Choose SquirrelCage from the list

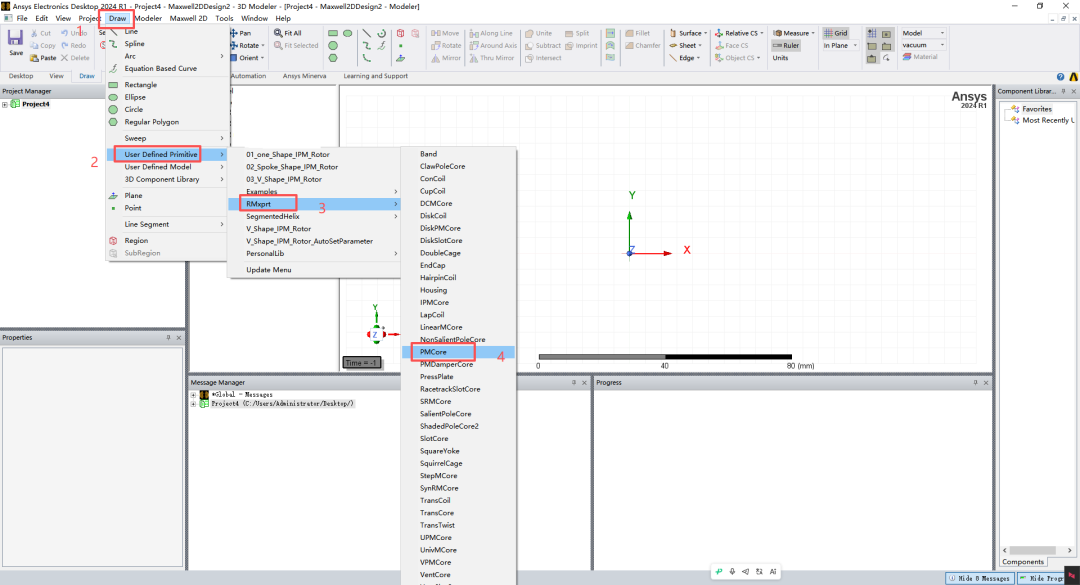click(441, 464)
